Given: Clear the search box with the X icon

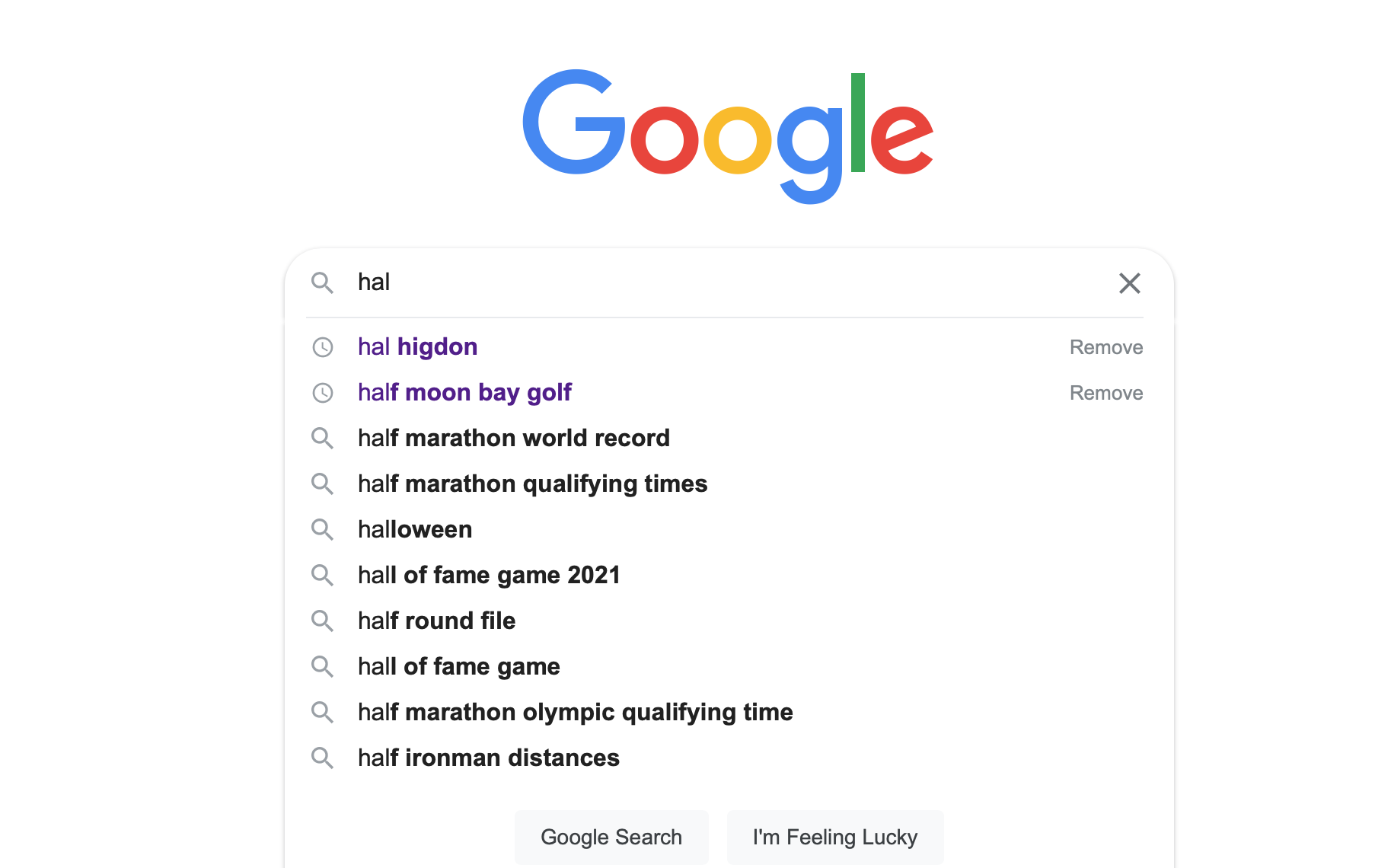Looking at the screenshot, I should pyautogui.click(x=1129, y=283).
